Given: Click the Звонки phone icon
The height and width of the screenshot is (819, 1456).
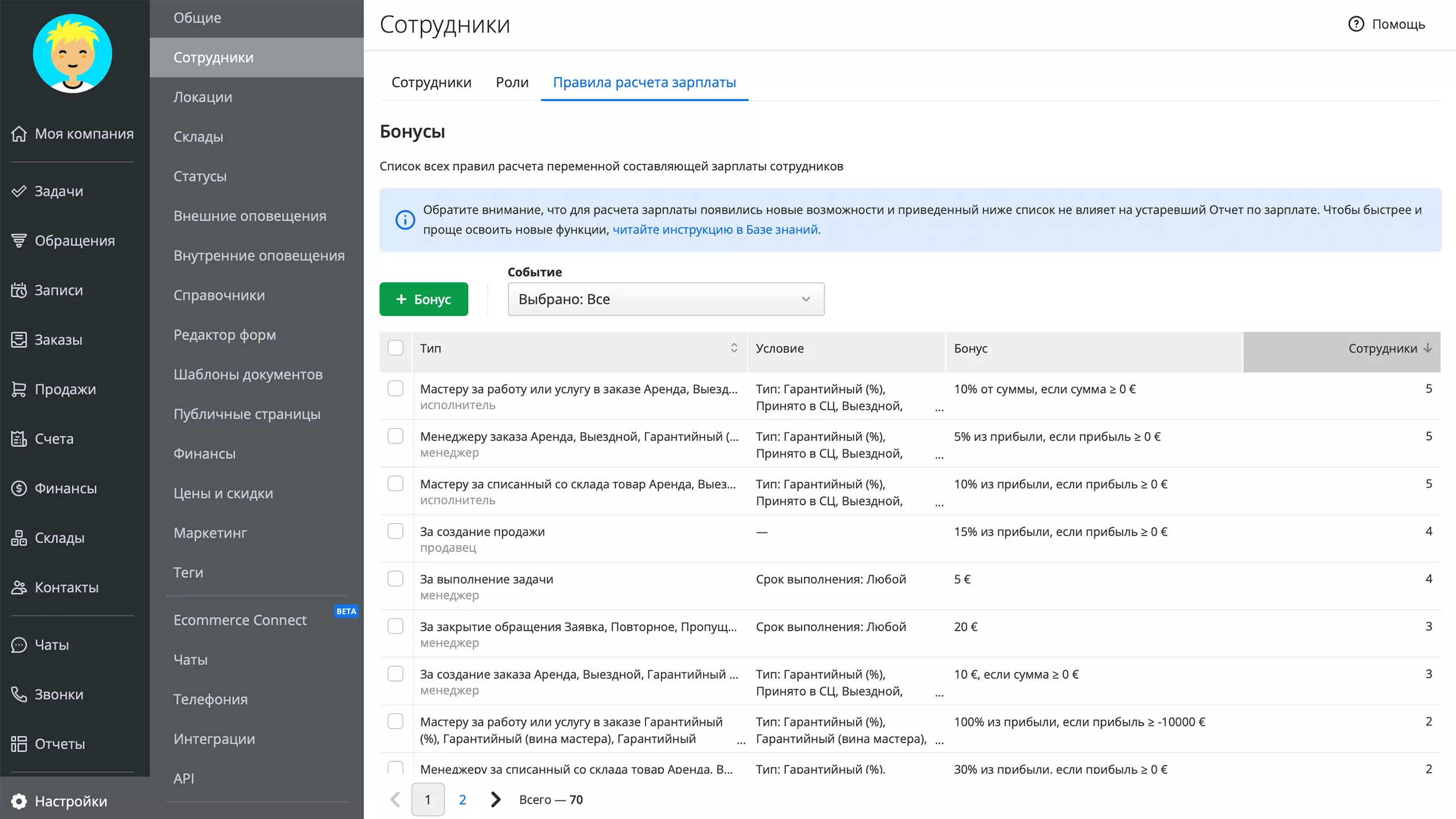Looking at the screenshot, I should (19, 694).
